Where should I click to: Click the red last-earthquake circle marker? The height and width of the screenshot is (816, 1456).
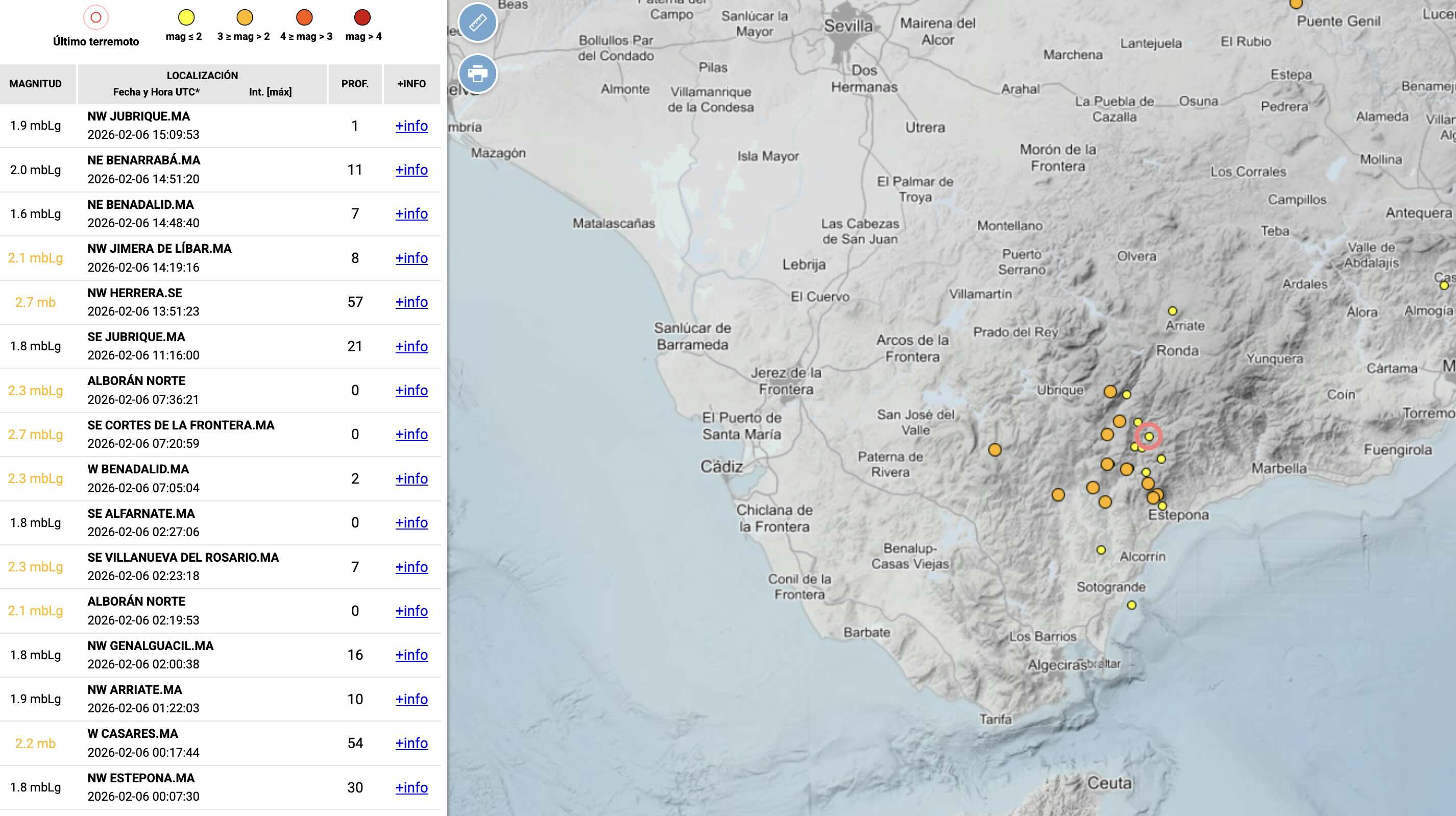[x=1149, y=437]
